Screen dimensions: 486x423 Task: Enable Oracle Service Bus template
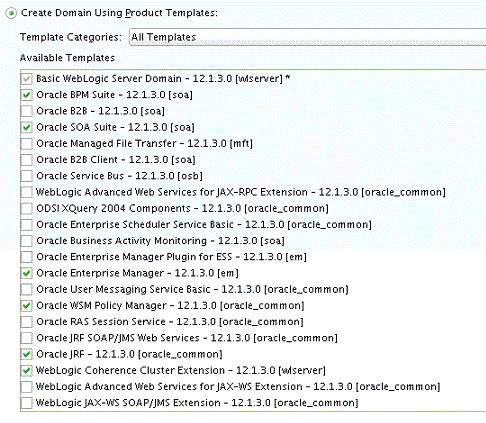pos(27,176)
